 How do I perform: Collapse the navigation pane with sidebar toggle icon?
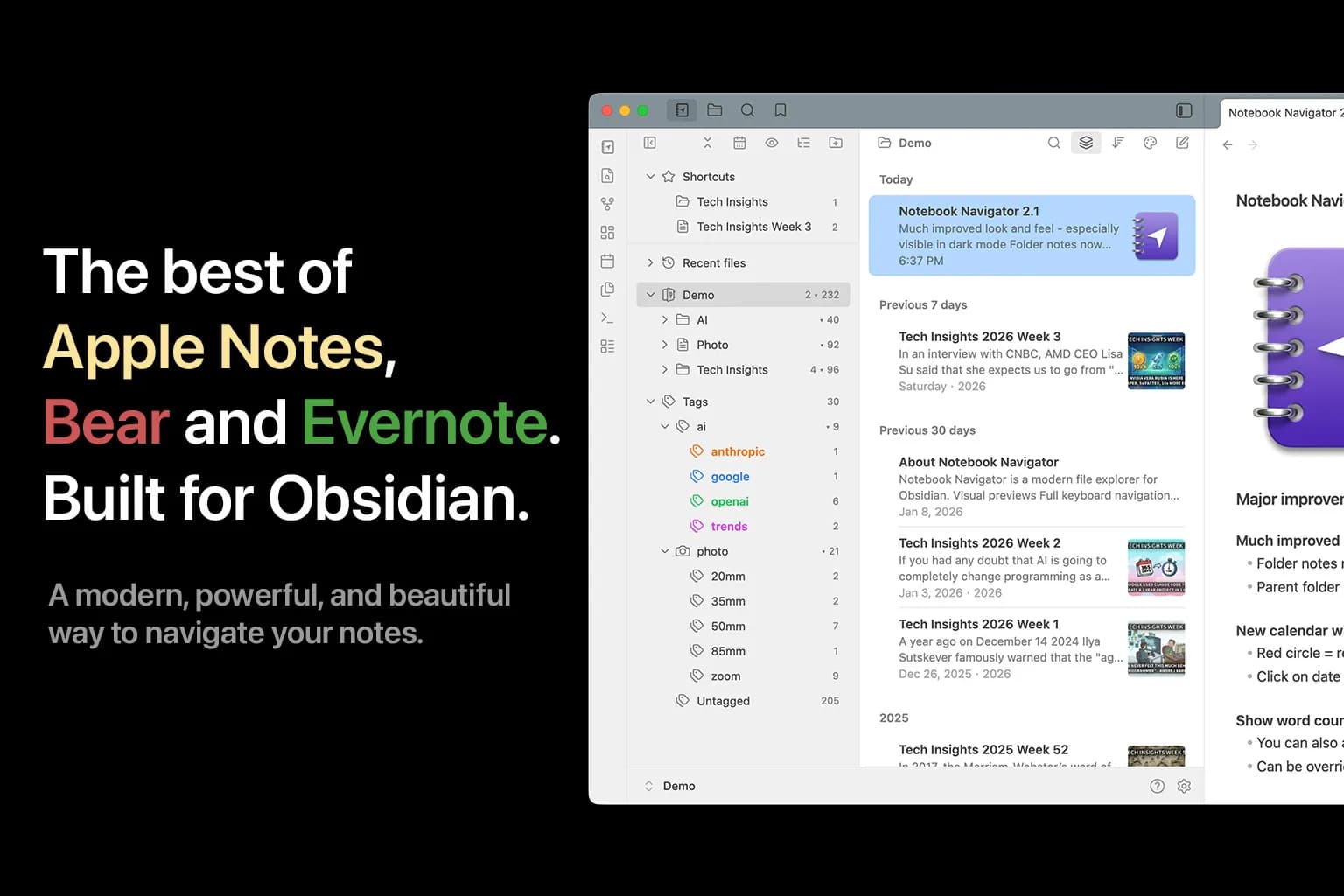point(650,143)
